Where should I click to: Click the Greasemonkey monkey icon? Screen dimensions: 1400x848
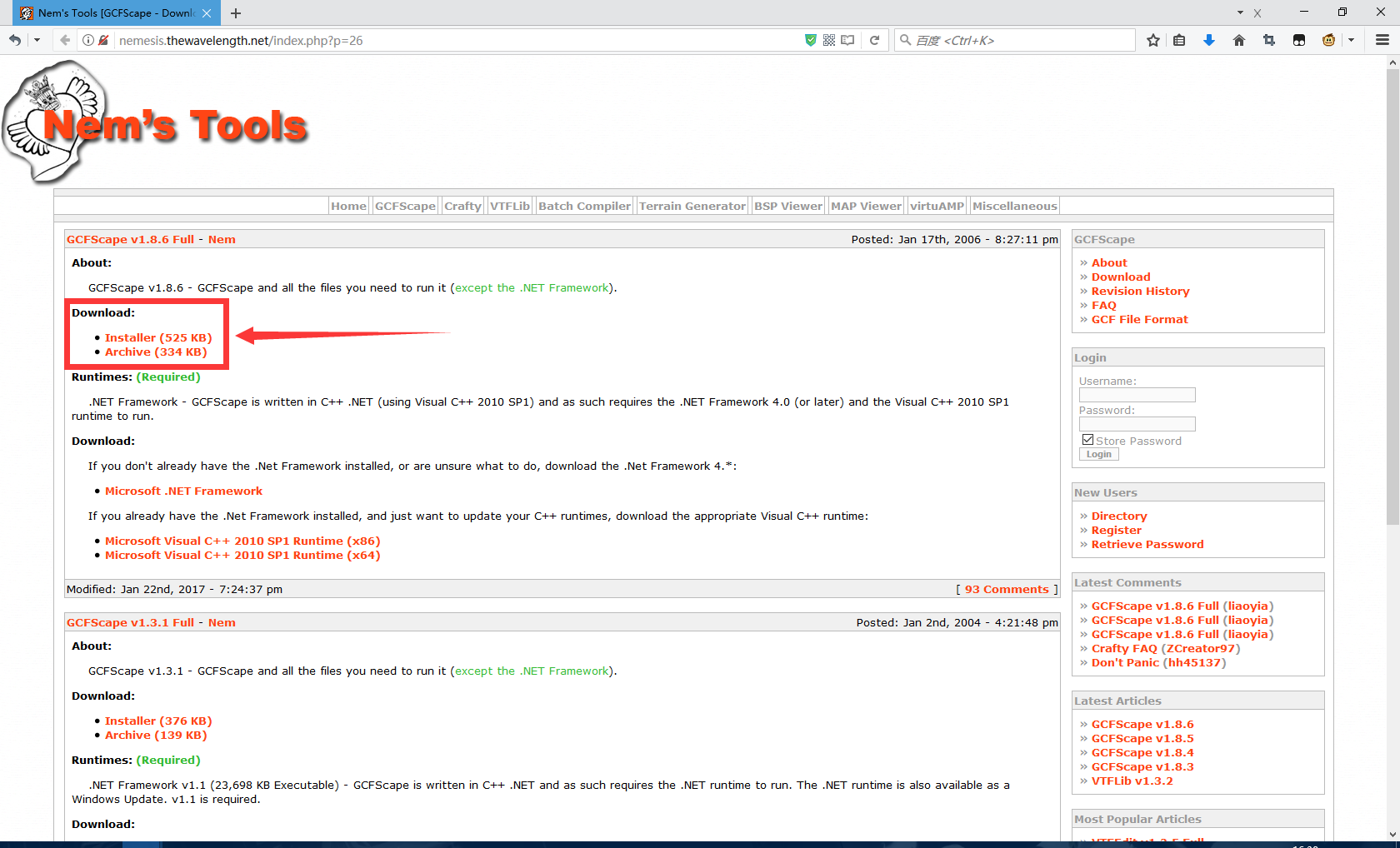pos(1329,40)
